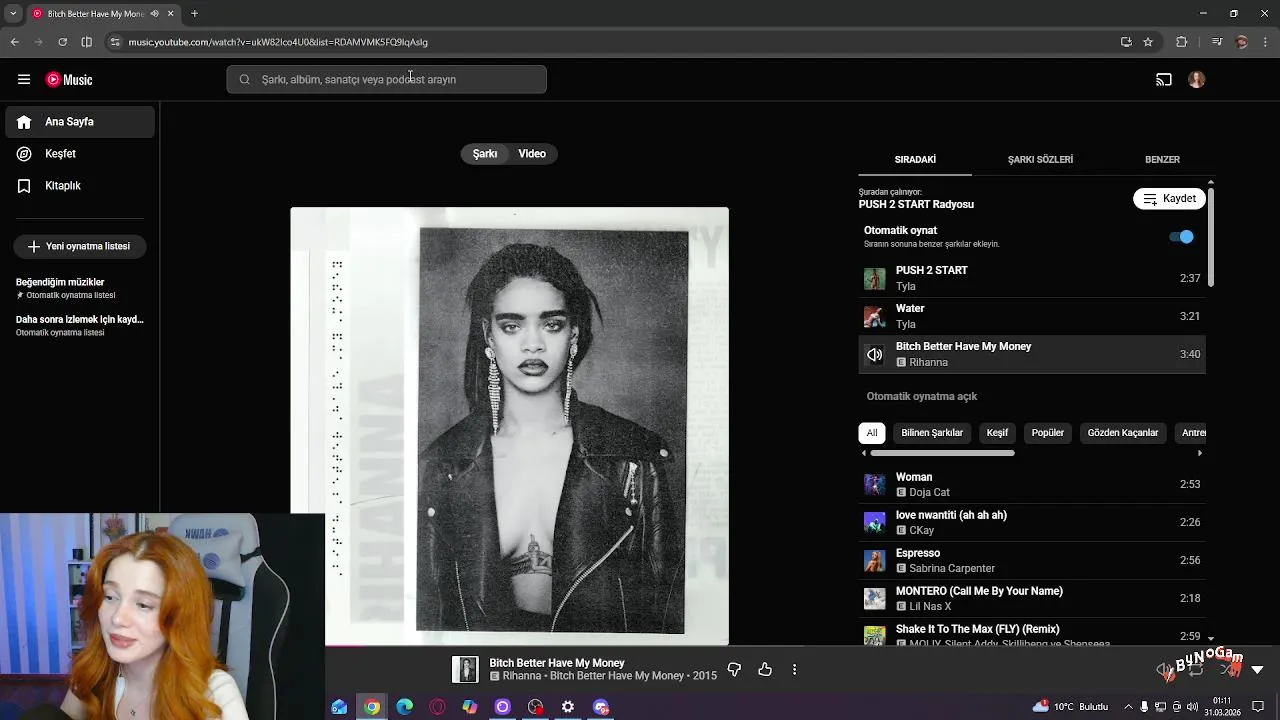
Task: Click the Rihanna artist link in player bar
Action: [x=521, y=676]
